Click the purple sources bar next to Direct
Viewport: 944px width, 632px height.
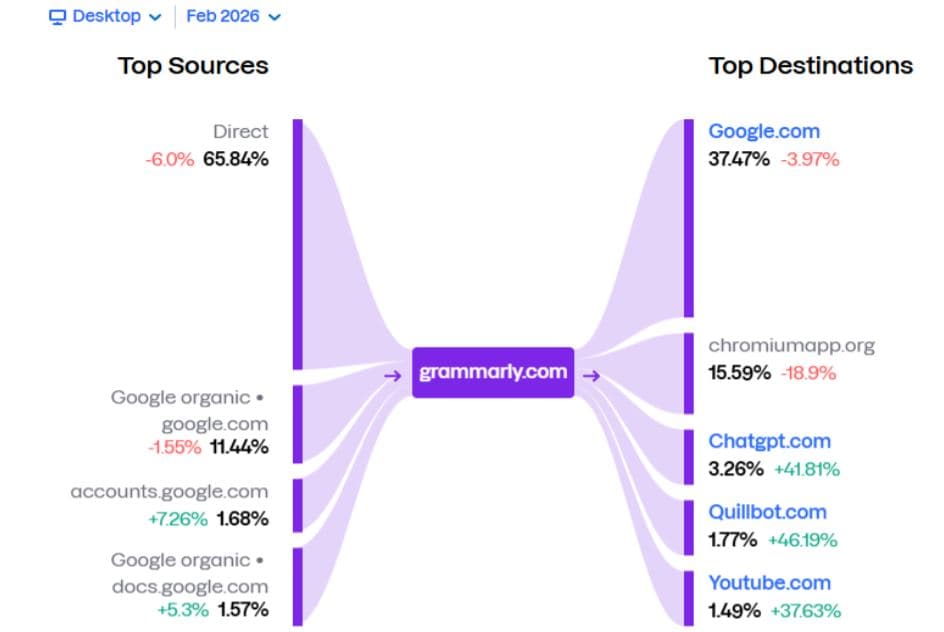(x=297, y=240)
